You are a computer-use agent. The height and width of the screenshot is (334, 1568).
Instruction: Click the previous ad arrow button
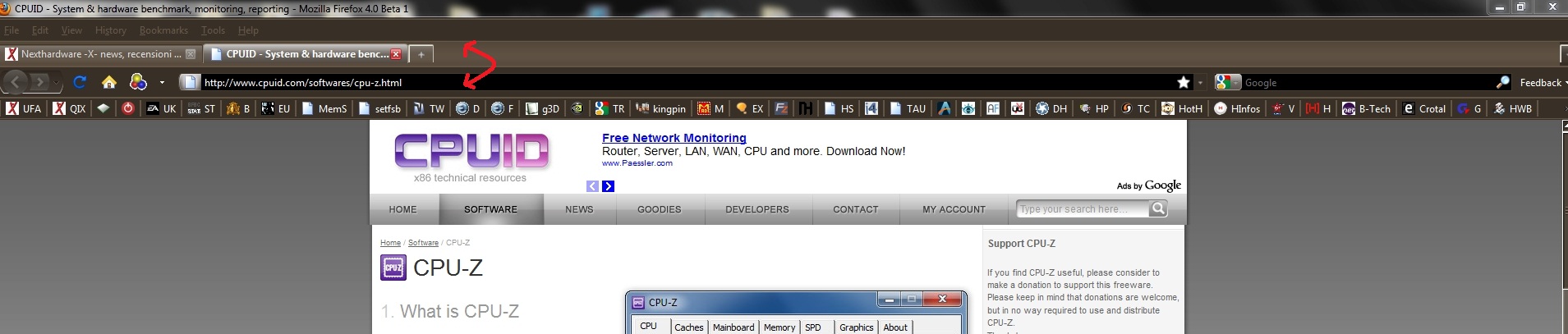(592, 186)
